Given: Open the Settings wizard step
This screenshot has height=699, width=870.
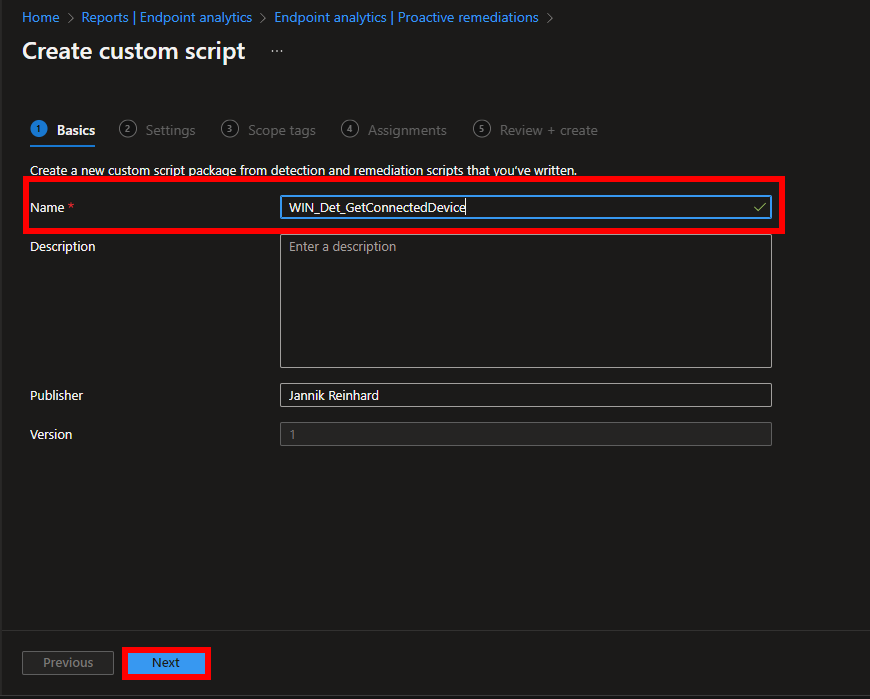Looking at the screenshot, I should point(170,129).
